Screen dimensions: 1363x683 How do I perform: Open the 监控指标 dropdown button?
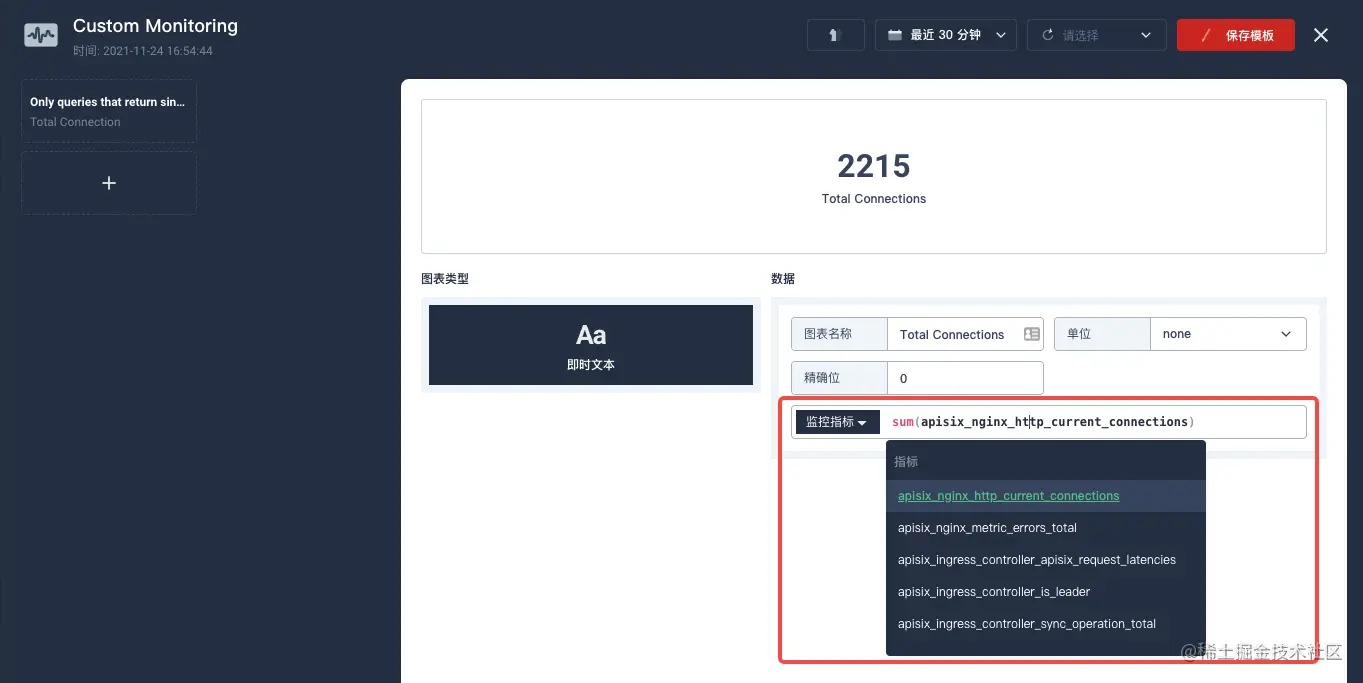[837, 422]
